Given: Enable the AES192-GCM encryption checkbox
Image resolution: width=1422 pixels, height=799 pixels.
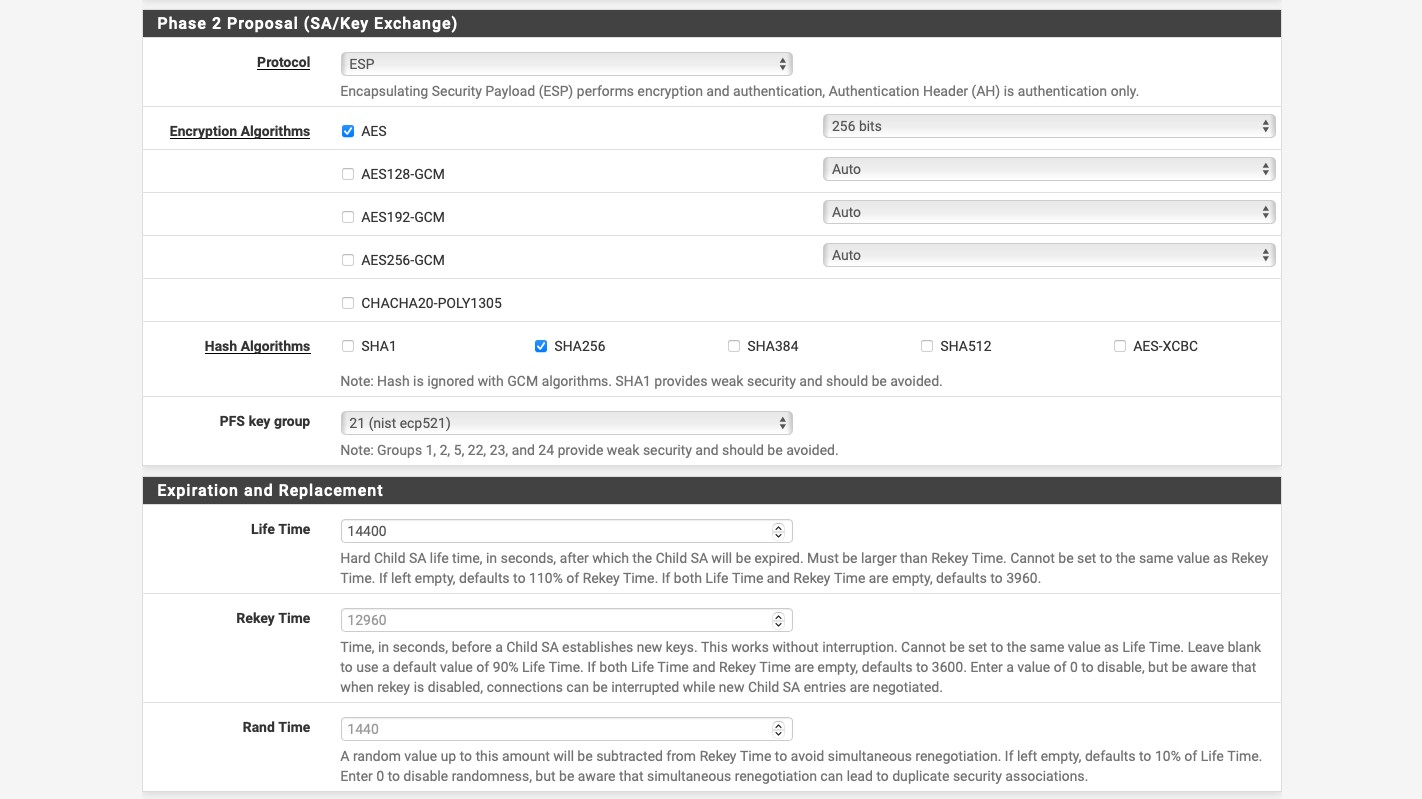Looking at the screenshot, I should 348,217.
